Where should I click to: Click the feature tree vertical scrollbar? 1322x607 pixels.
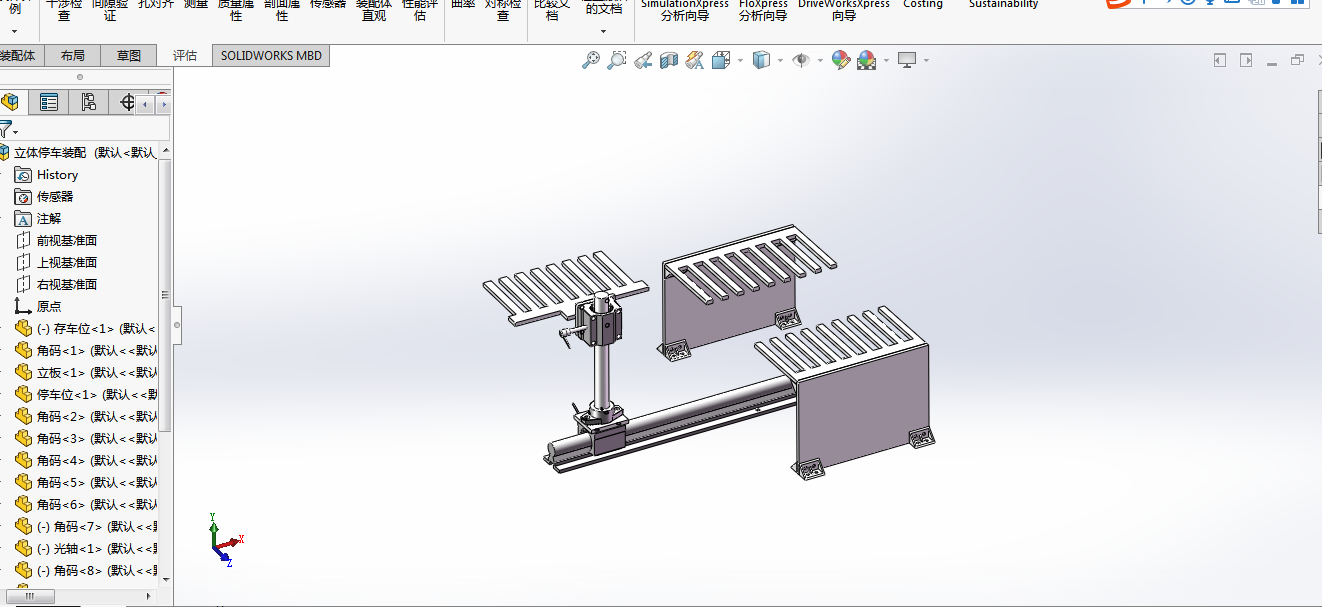(165, 294)
